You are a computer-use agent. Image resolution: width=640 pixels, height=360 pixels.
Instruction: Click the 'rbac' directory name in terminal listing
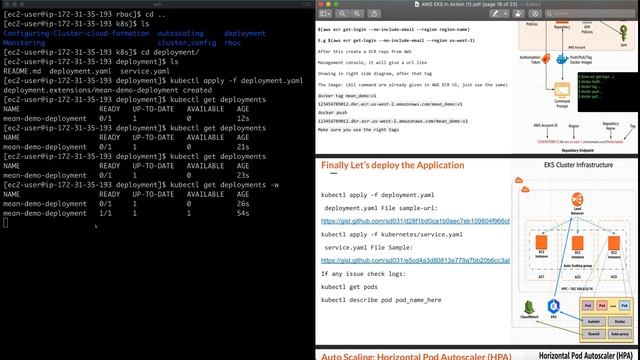pos(233,42)
